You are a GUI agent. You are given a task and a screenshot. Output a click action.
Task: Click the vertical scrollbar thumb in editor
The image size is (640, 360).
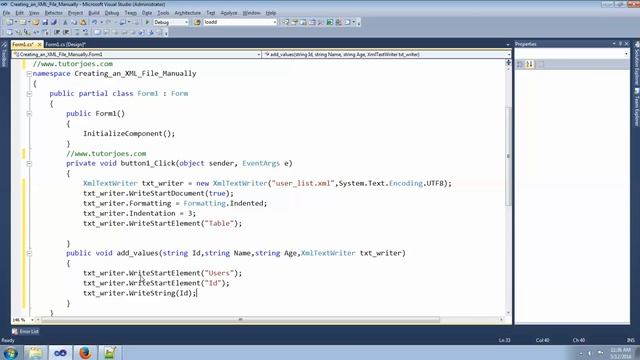(x=508, y=156)
